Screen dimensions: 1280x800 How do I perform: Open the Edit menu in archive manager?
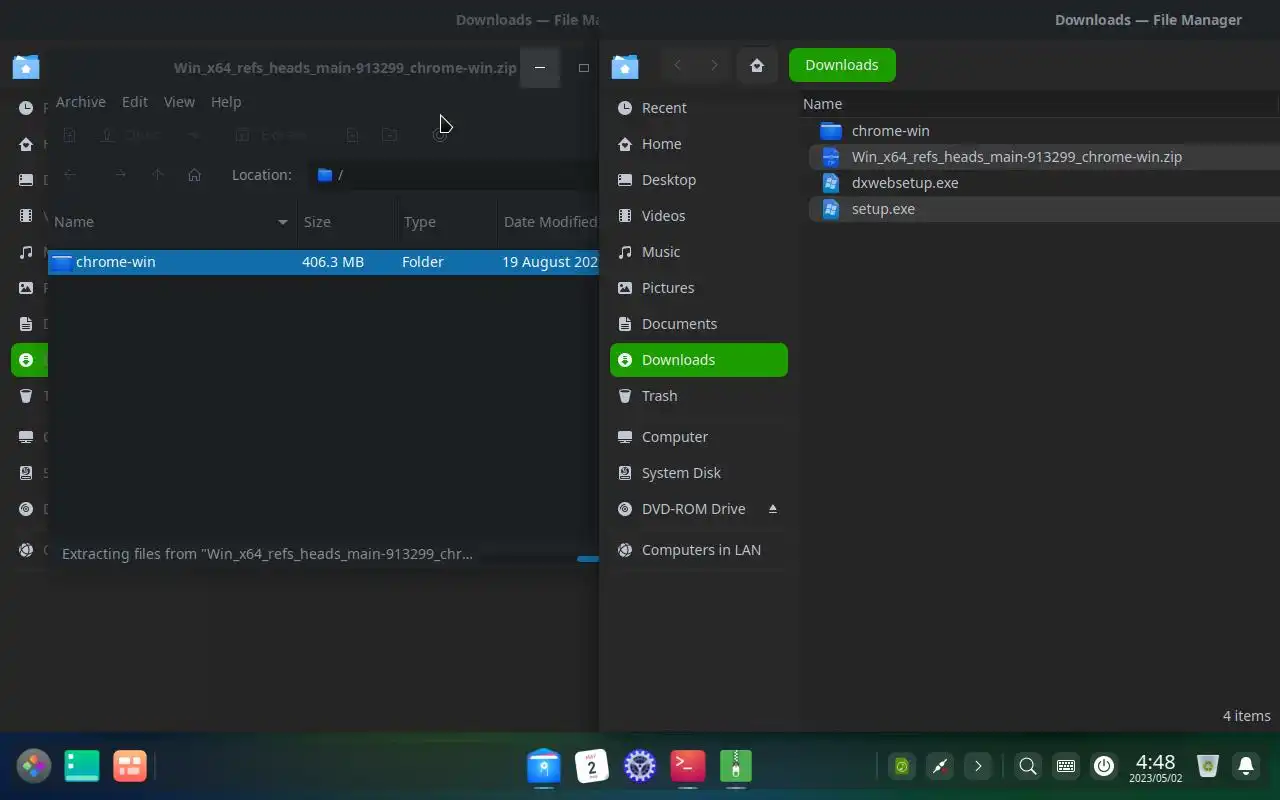point(135,102)
